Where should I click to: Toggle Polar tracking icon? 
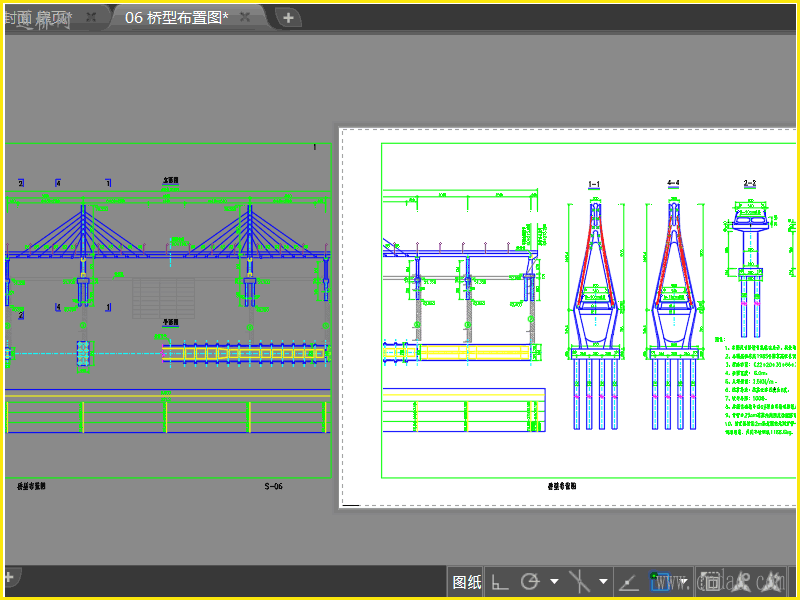(530, 581)
